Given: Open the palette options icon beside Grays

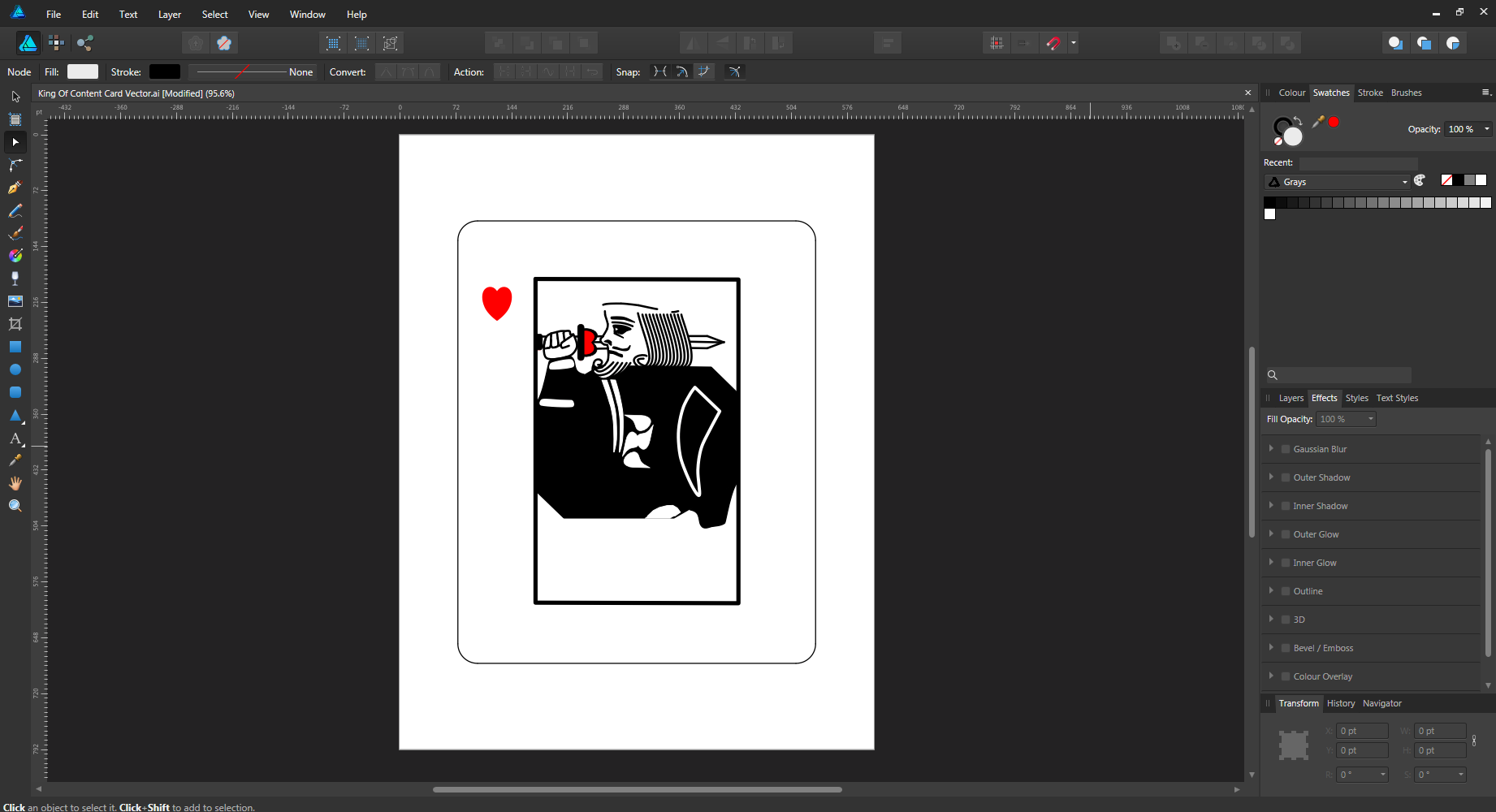Looking at the screenshot, I should coord(1420,181).
